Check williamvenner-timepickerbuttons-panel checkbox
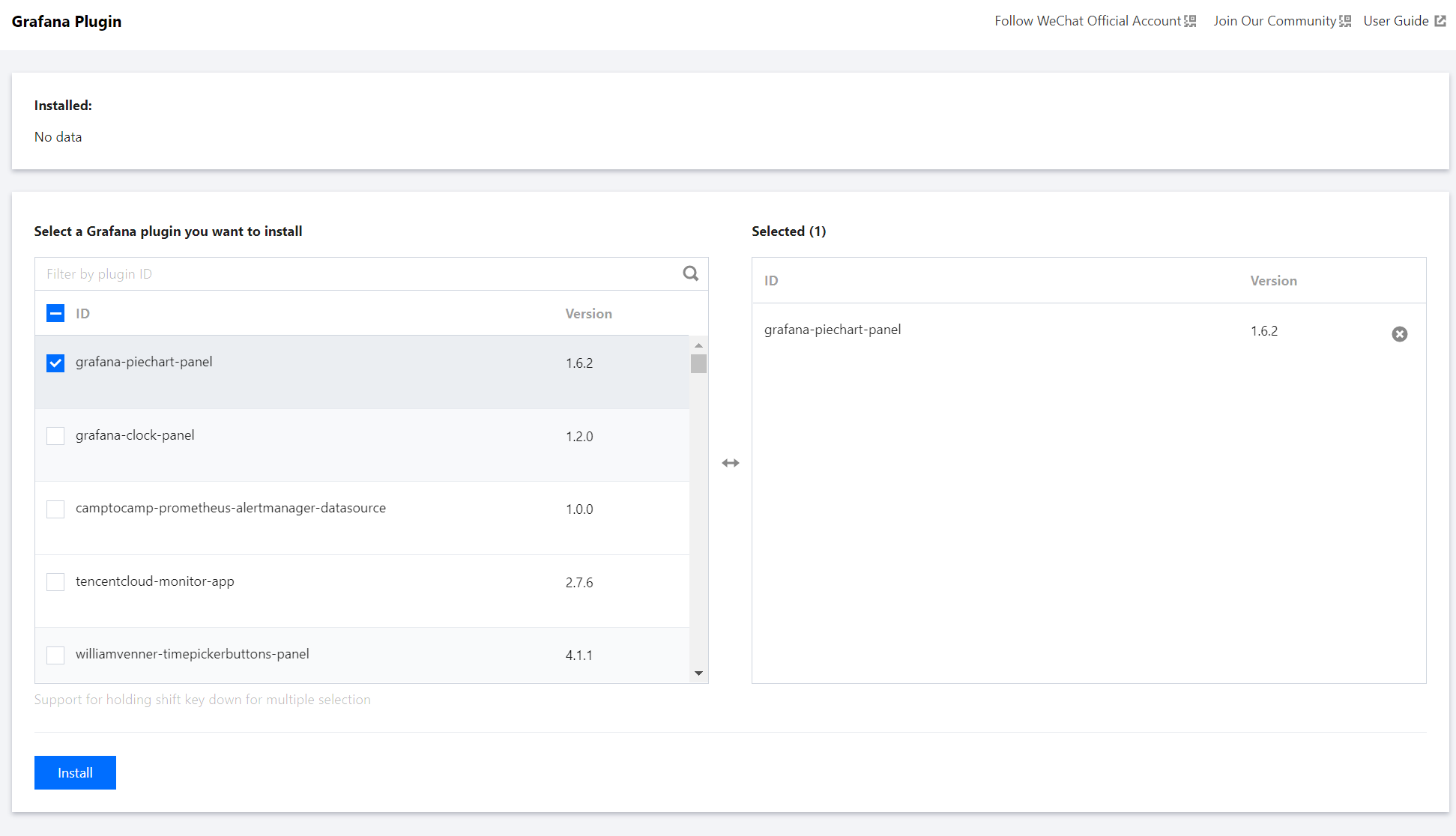This screenshot has width=1456, height=836. [55, 655]
